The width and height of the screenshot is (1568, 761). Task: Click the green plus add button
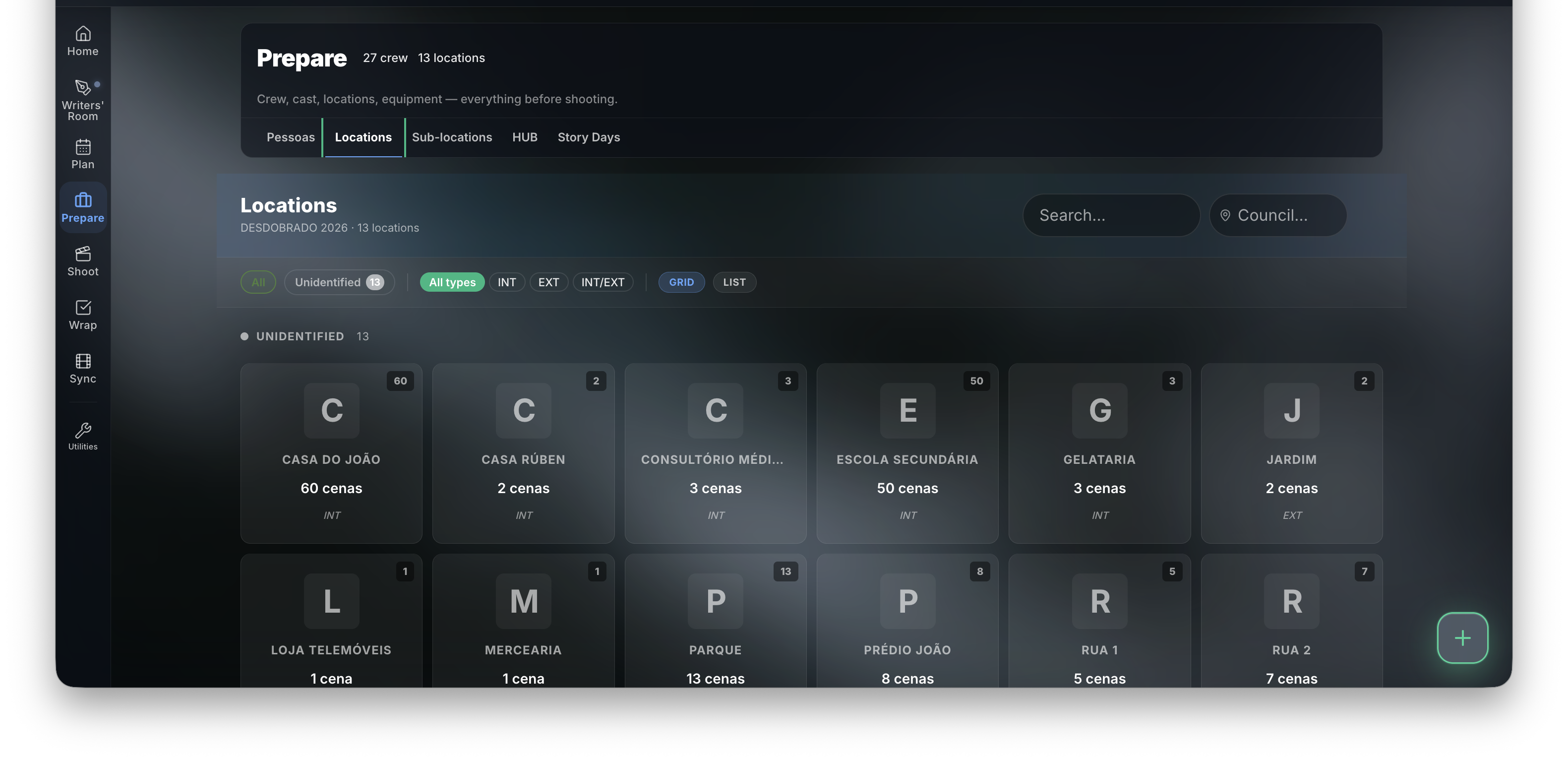coord(1462,638)
